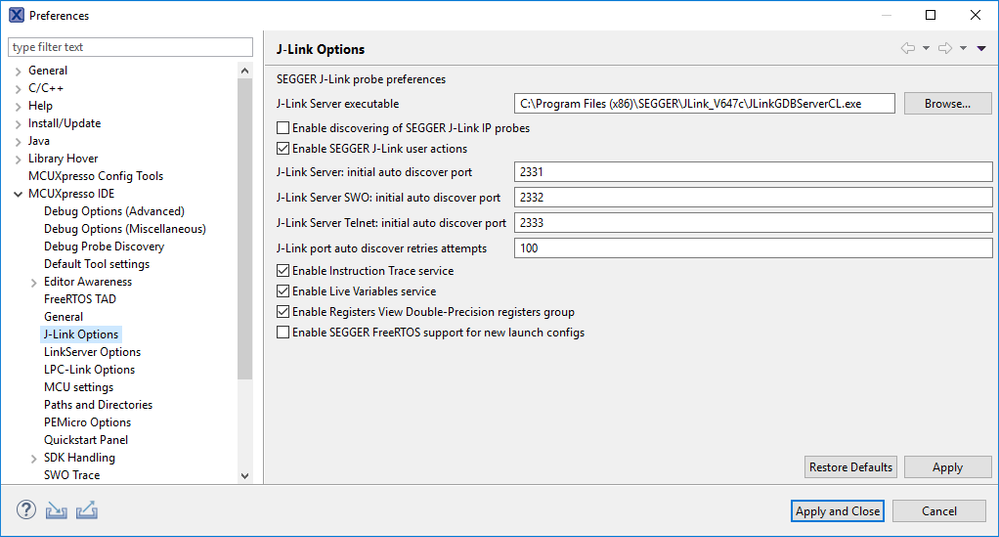Click Restore Defaults button
Screen dimensions: 999x537
(x=851, y=467)
